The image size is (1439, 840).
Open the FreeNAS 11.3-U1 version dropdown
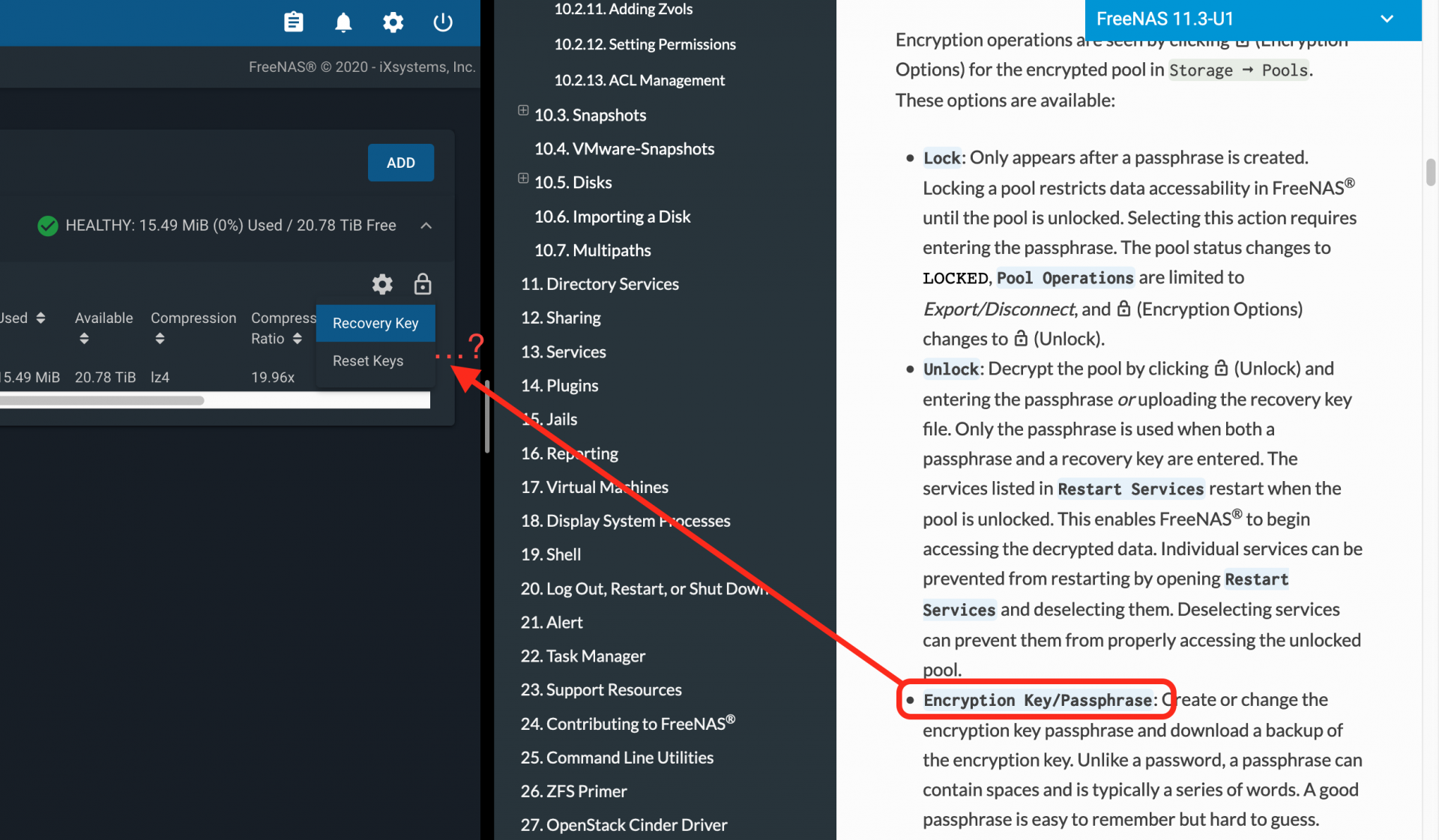1253,19
